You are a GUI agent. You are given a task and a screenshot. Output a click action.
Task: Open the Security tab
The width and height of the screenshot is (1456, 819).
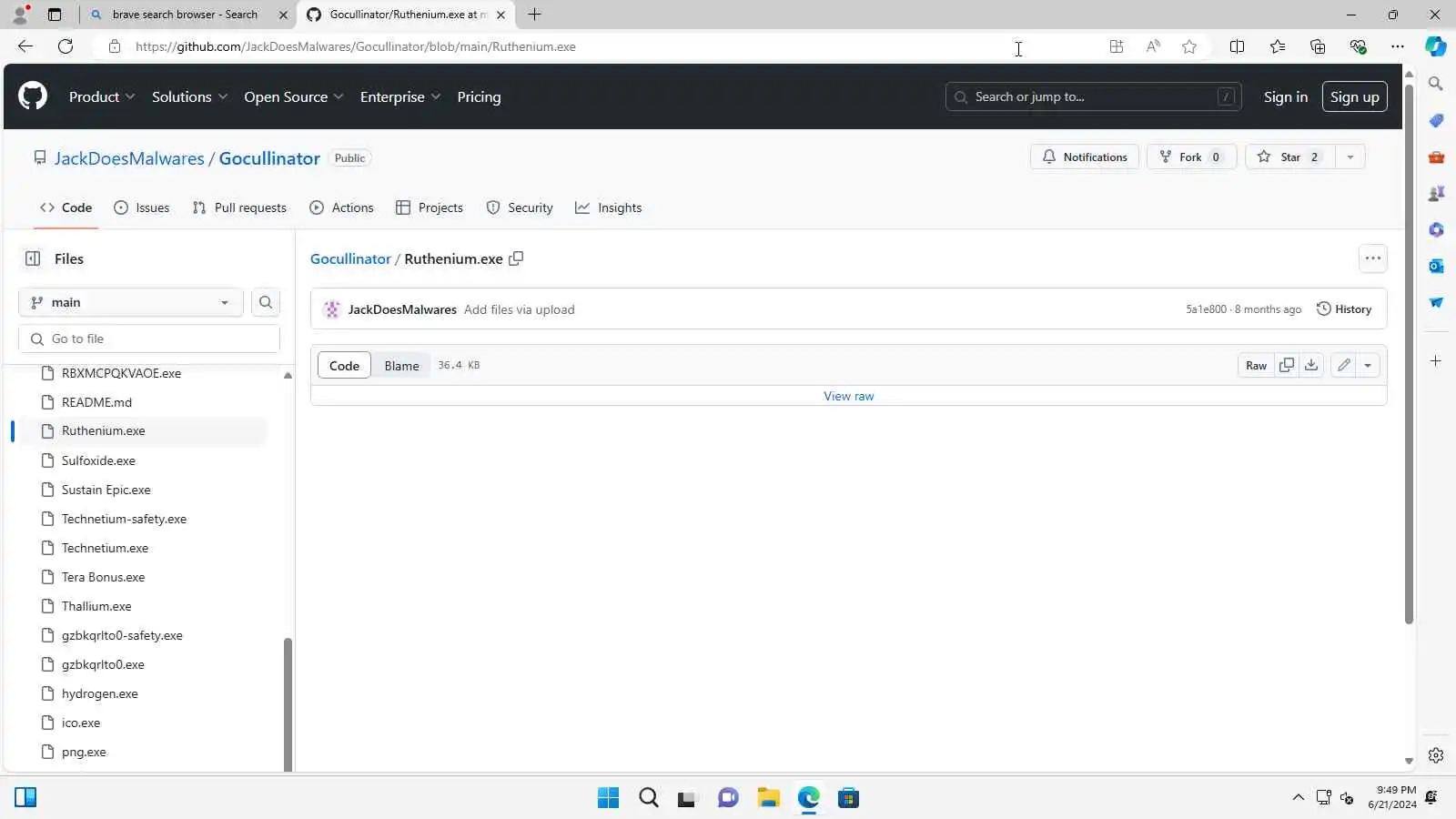point(520,207)
